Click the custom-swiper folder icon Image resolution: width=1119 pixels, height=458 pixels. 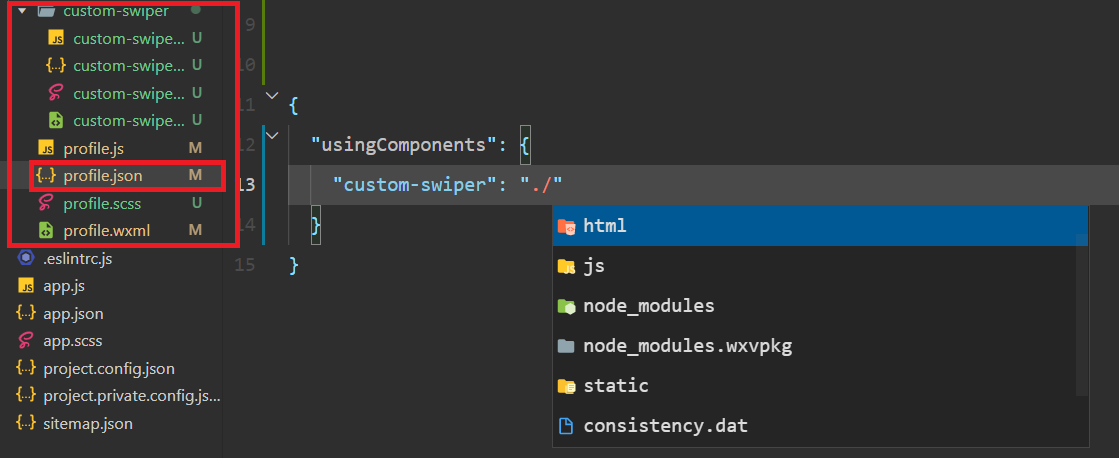(46, 11)
